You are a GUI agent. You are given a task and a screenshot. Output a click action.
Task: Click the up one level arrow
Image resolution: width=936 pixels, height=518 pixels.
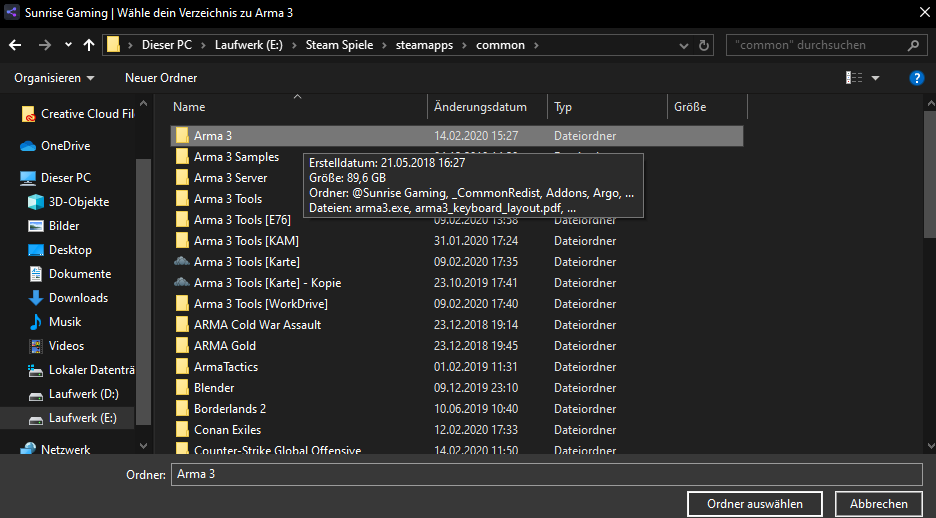[89, 45]
